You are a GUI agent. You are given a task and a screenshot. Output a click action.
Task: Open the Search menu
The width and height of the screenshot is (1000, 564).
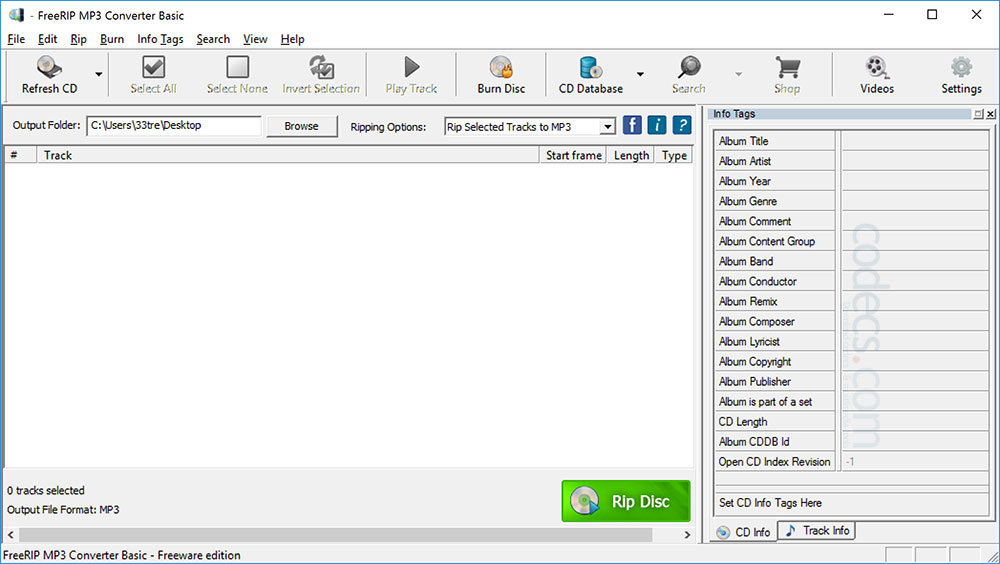pyautogui.click(x=213, y=39)
